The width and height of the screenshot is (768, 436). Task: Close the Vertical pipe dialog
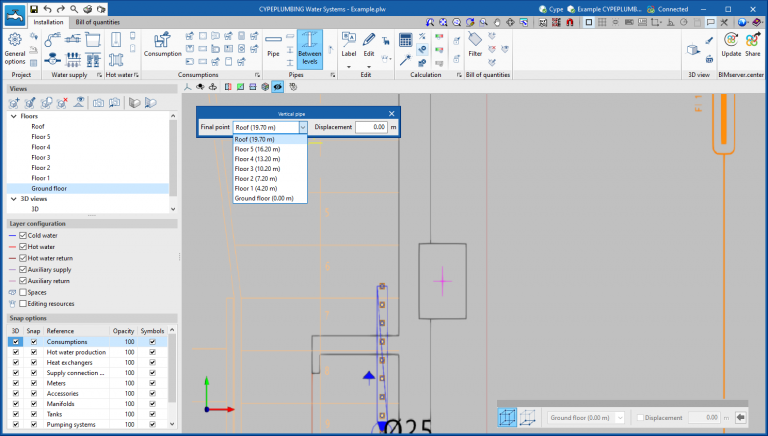point(391,114)
